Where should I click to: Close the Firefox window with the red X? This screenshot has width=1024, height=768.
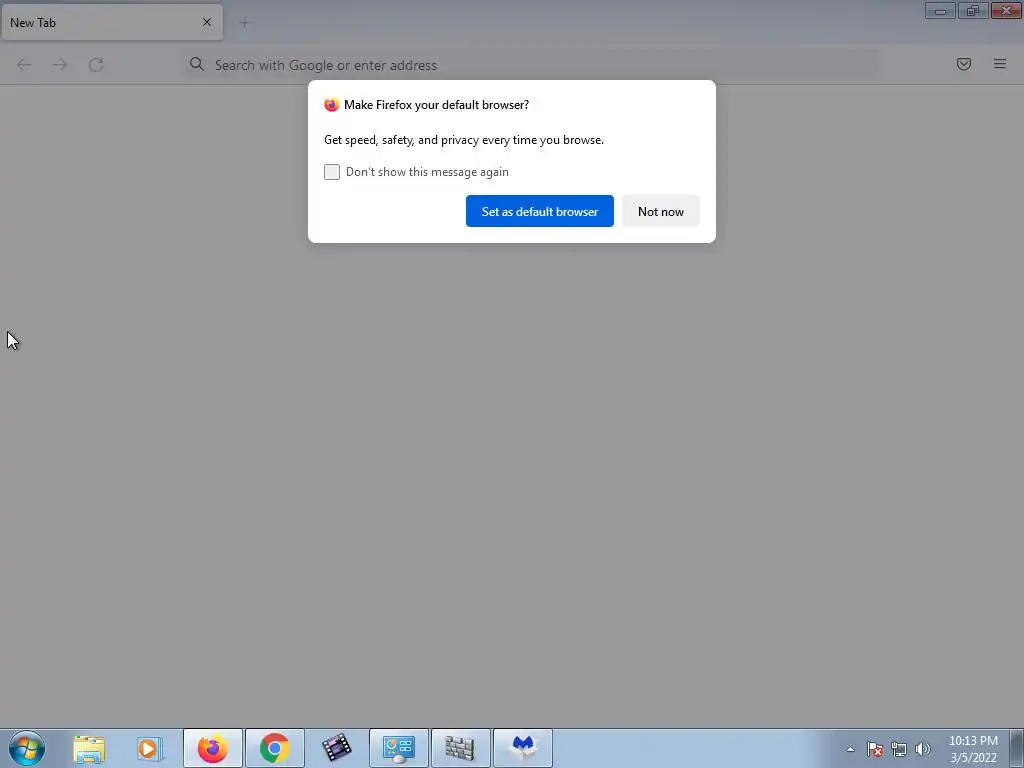1006,10
